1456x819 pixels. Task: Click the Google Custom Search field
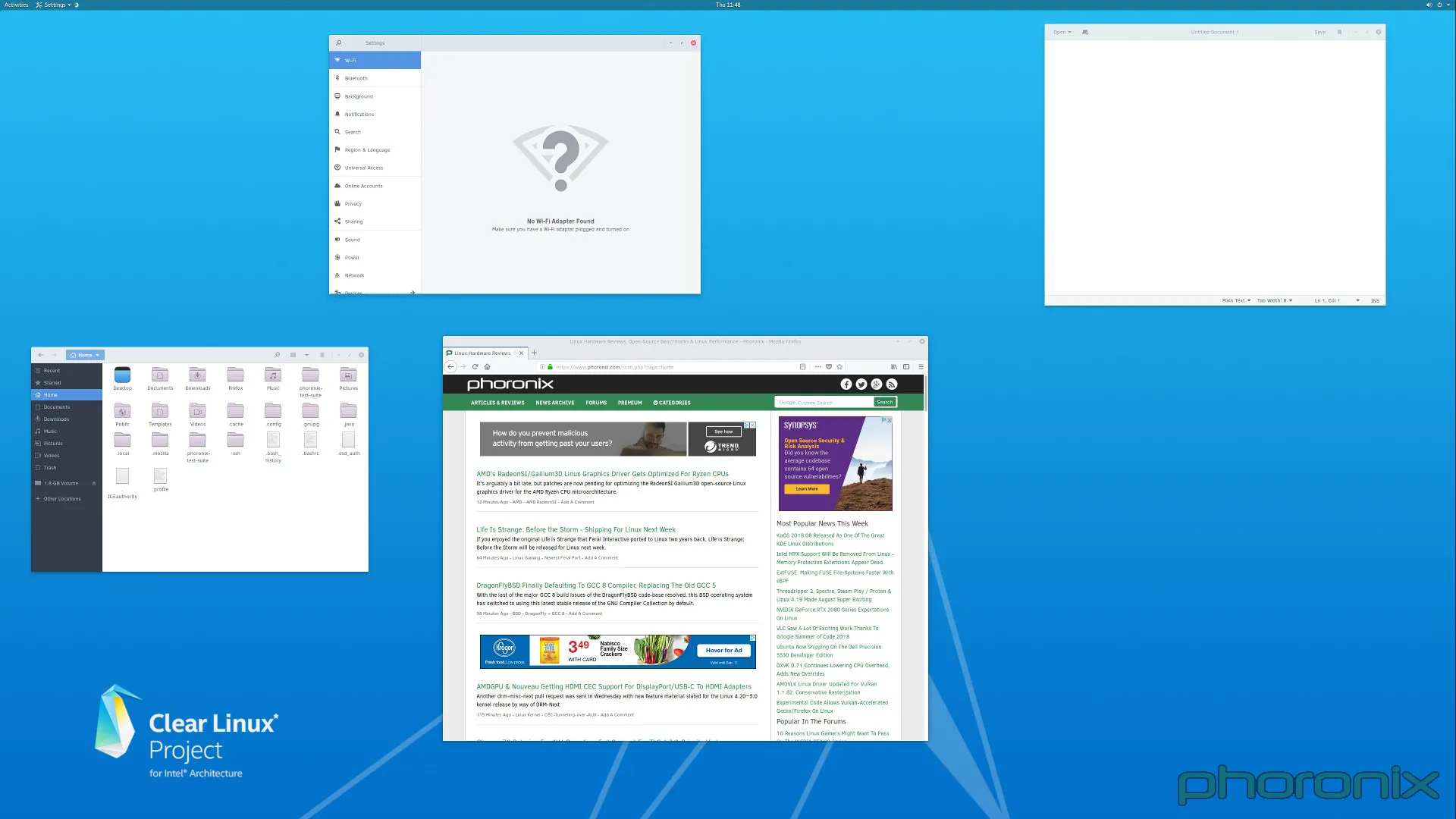(824, 403)
